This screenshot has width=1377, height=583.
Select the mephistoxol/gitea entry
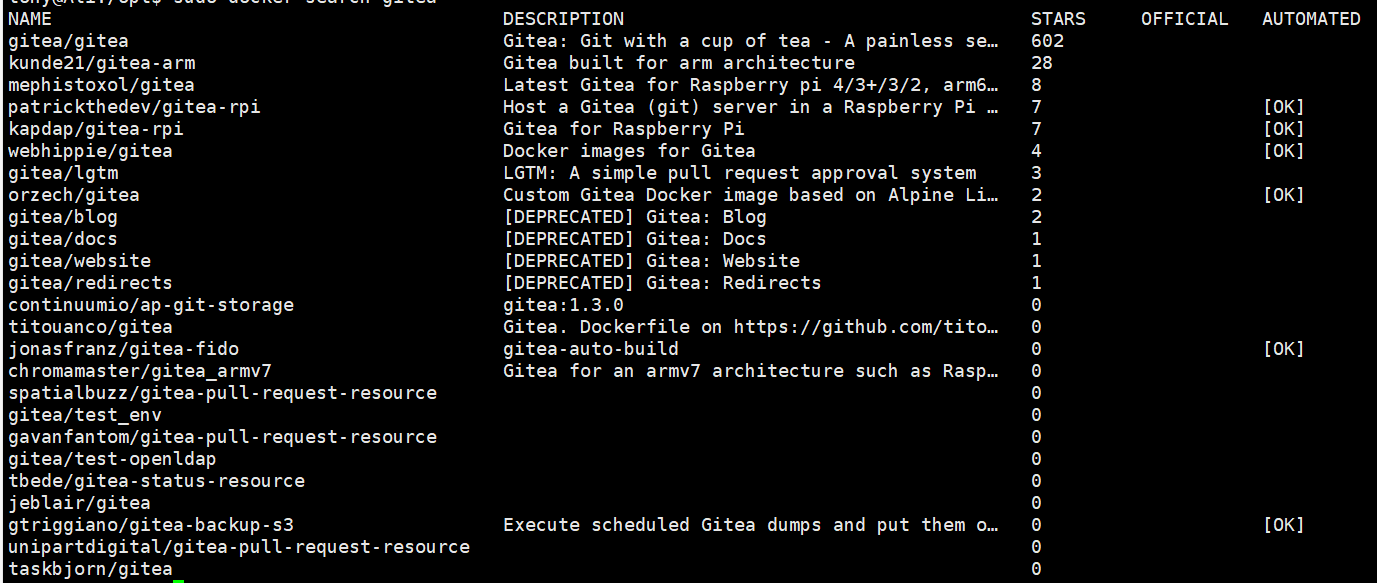[101, 85]
